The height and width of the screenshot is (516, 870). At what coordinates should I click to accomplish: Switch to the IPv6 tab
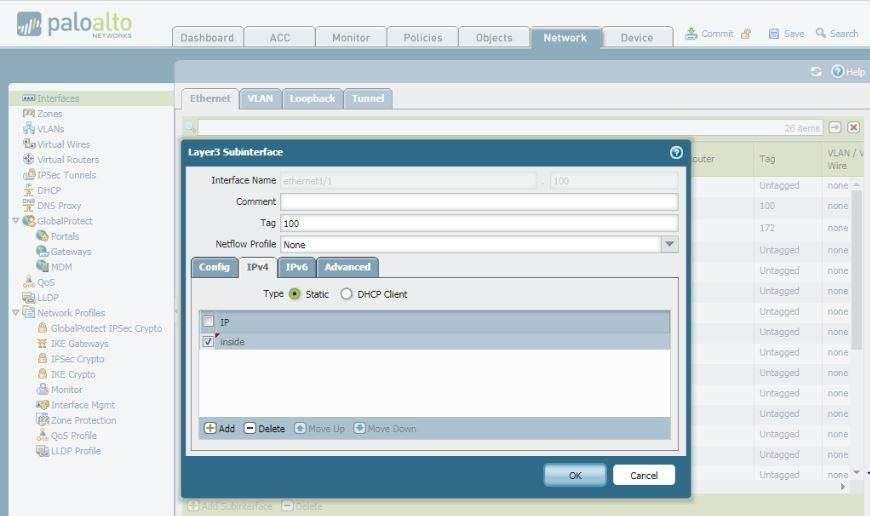click(297, 267)
